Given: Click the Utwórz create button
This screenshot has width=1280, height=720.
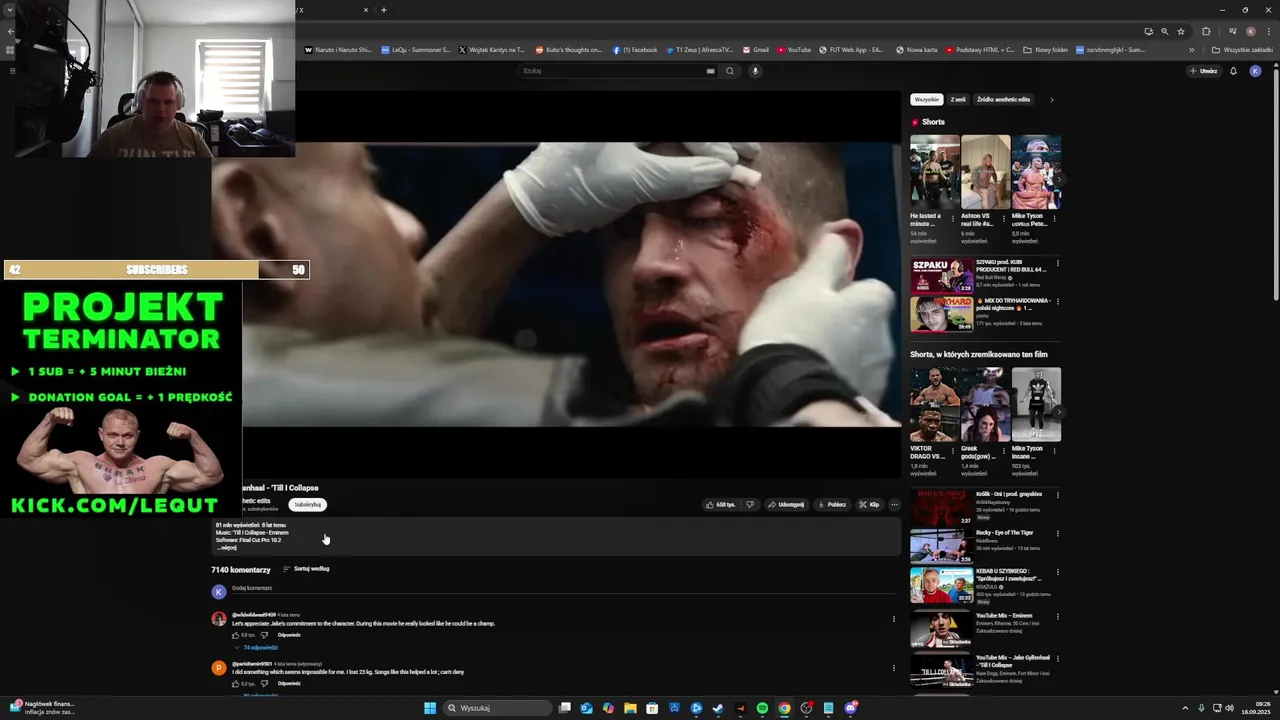Looking at the screenshot, I should (1203, 71).
